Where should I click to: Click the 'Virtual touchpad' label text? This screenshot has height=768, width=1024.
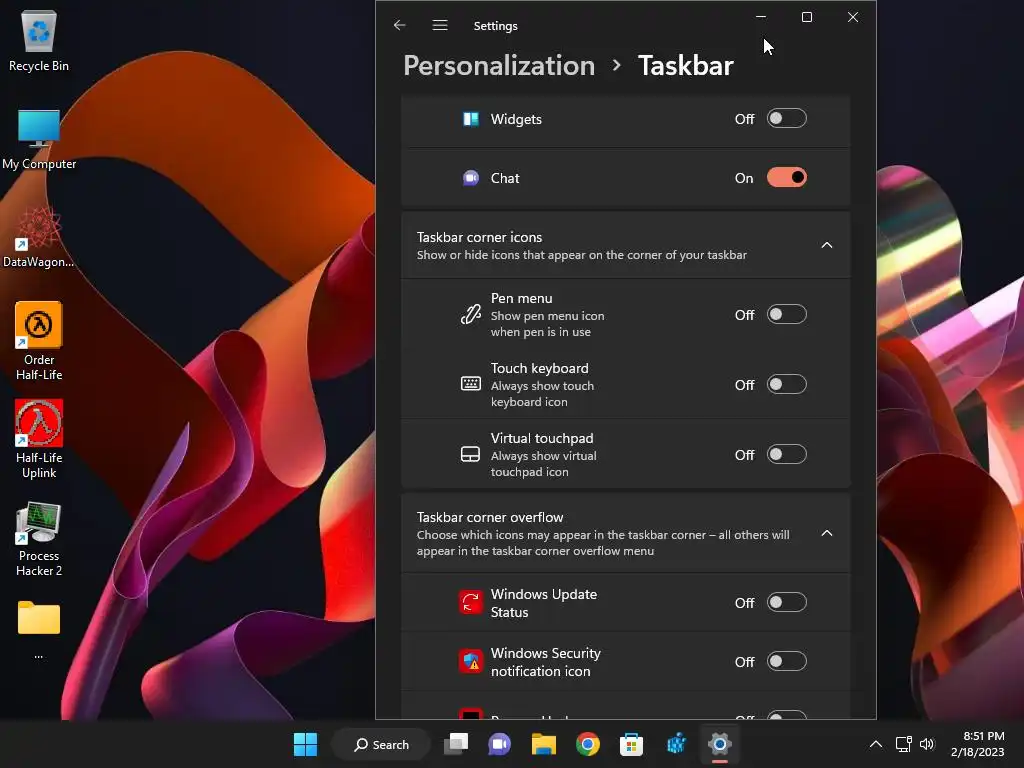pyautogui.click(x=542, y=438)
